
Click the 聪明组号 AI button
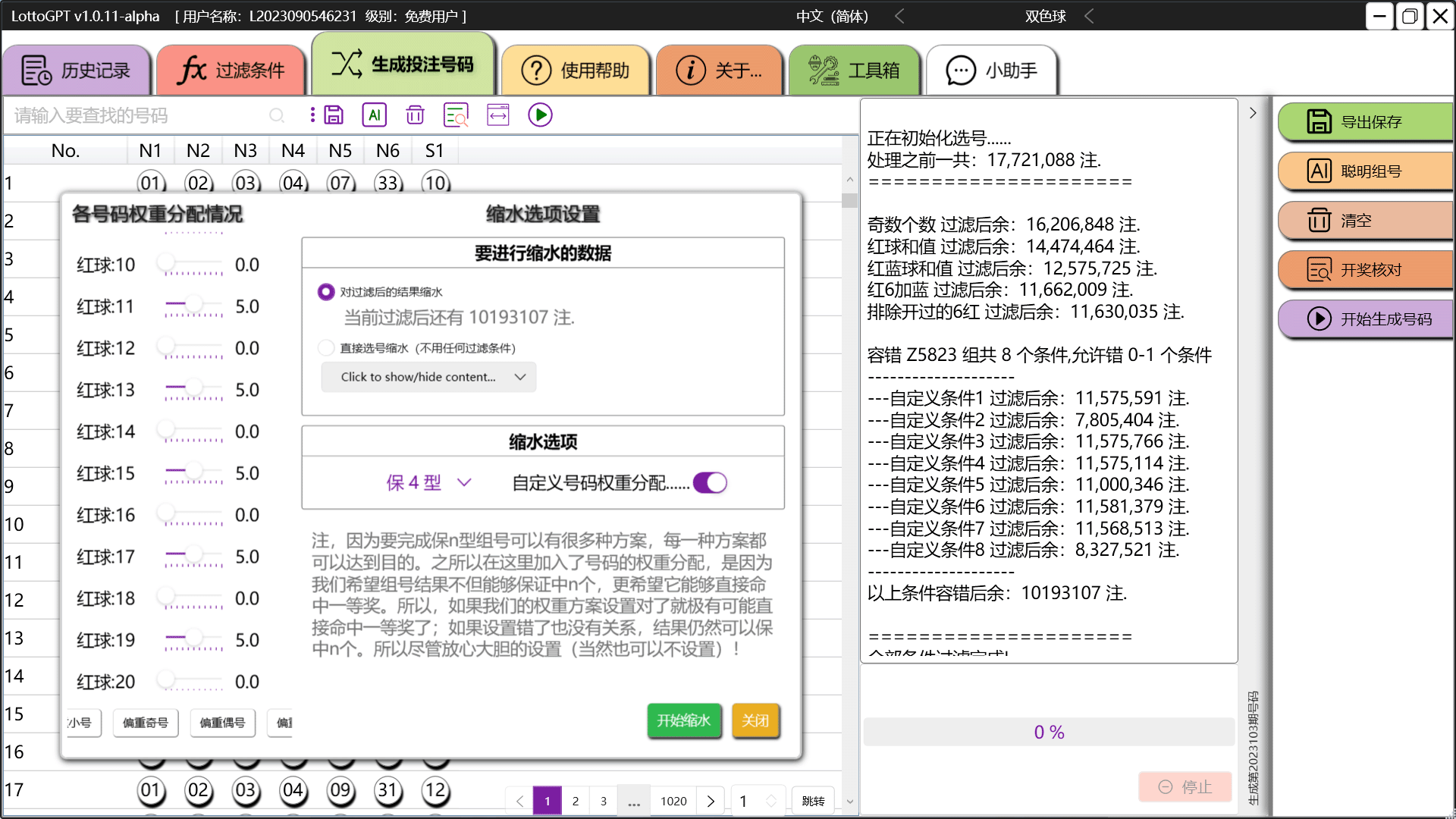click(1365, 171)
